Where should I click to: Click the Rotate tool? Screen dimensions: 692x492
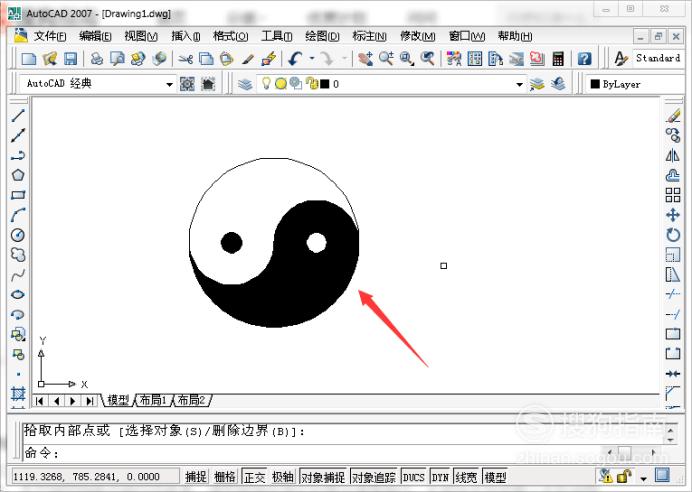click(x=673, y=235)
